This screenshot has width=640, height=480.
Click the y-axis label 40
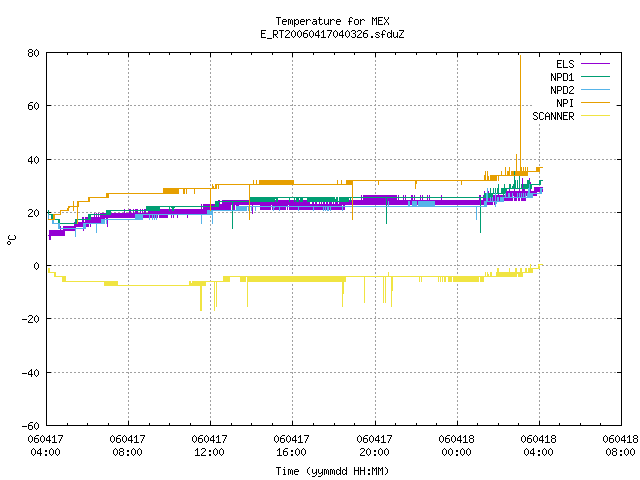(33, 160)
